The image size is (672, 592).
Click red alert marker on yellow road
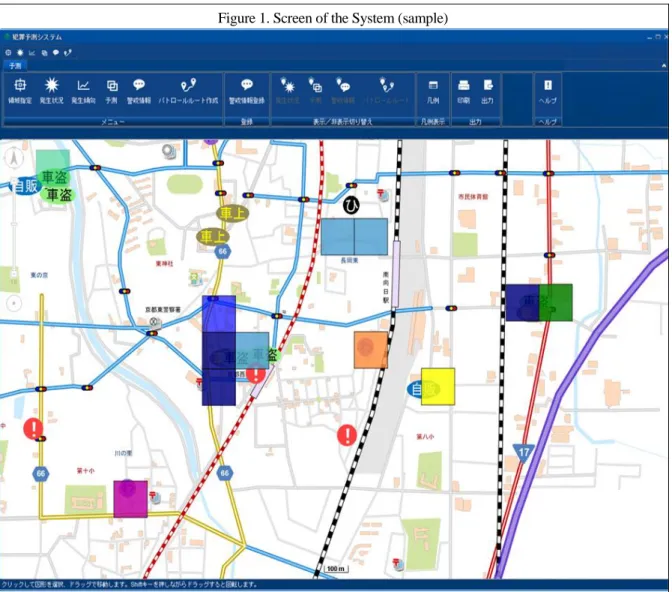(x=33, y=428)
